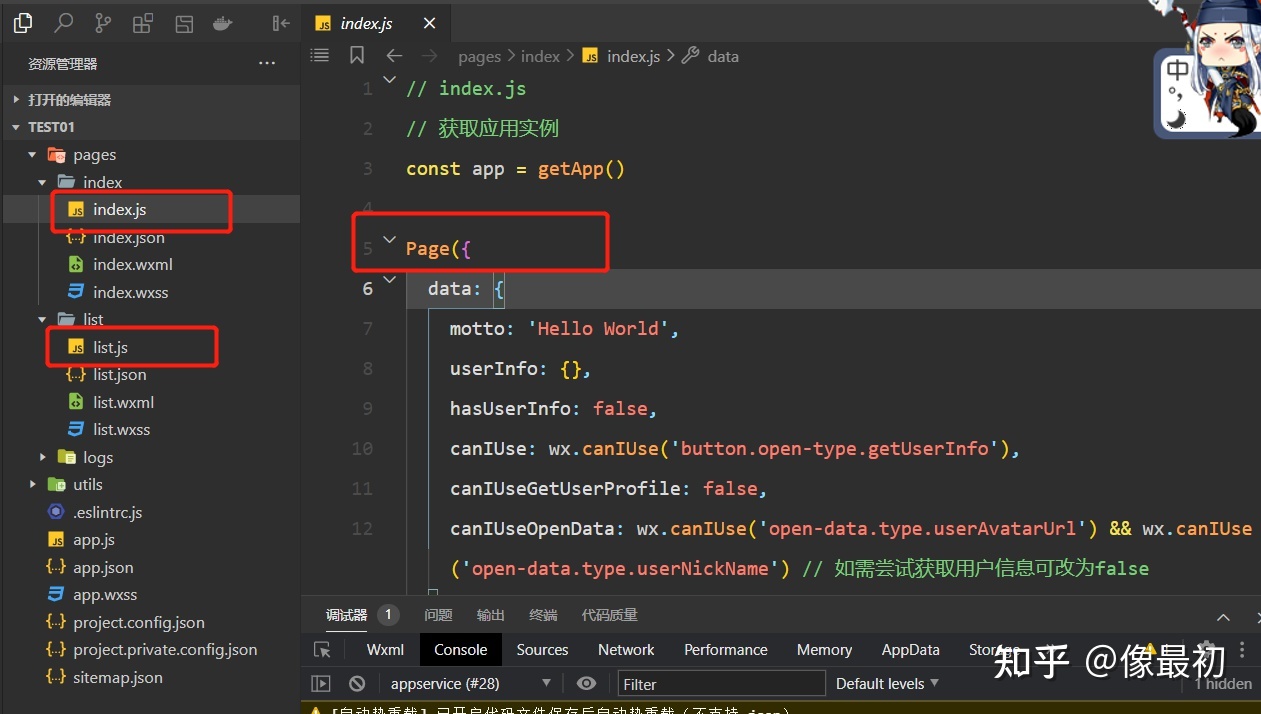The height and width of the screenshot is (714, 1261).
Task: Click the element inspector arrow icon
Action: click(x=322, y=650)
